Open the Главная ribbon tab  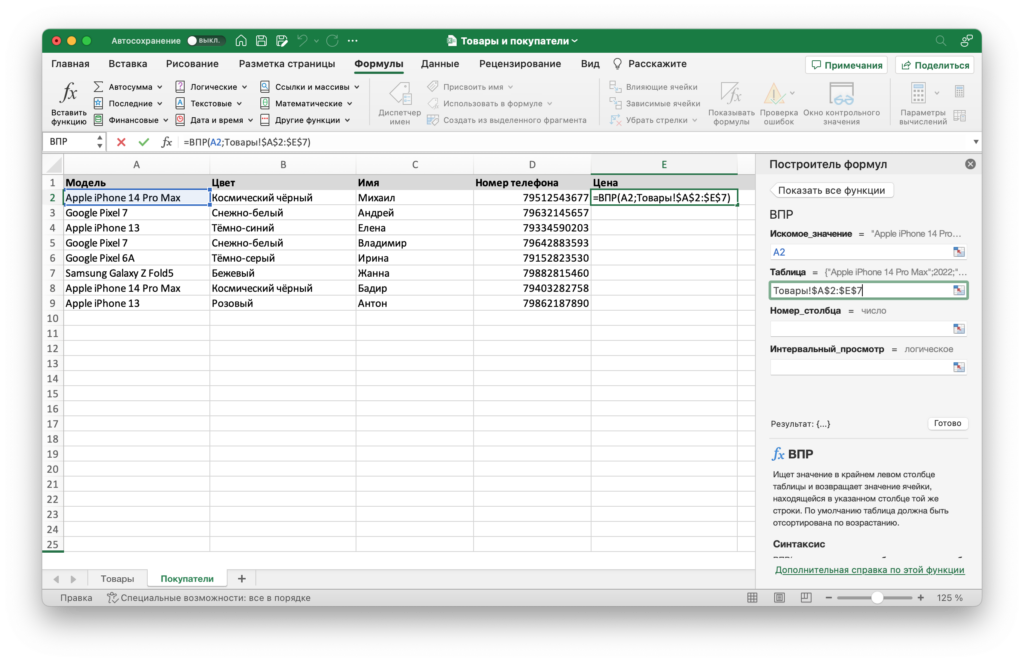(x=70, y=64)
